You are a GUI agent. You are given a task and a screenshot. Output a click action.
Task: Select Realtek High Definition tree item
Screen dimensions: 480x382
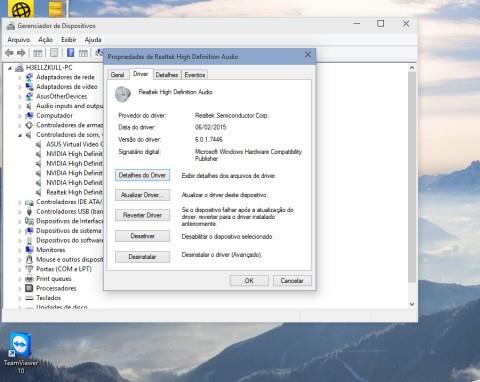click(74, 192)
